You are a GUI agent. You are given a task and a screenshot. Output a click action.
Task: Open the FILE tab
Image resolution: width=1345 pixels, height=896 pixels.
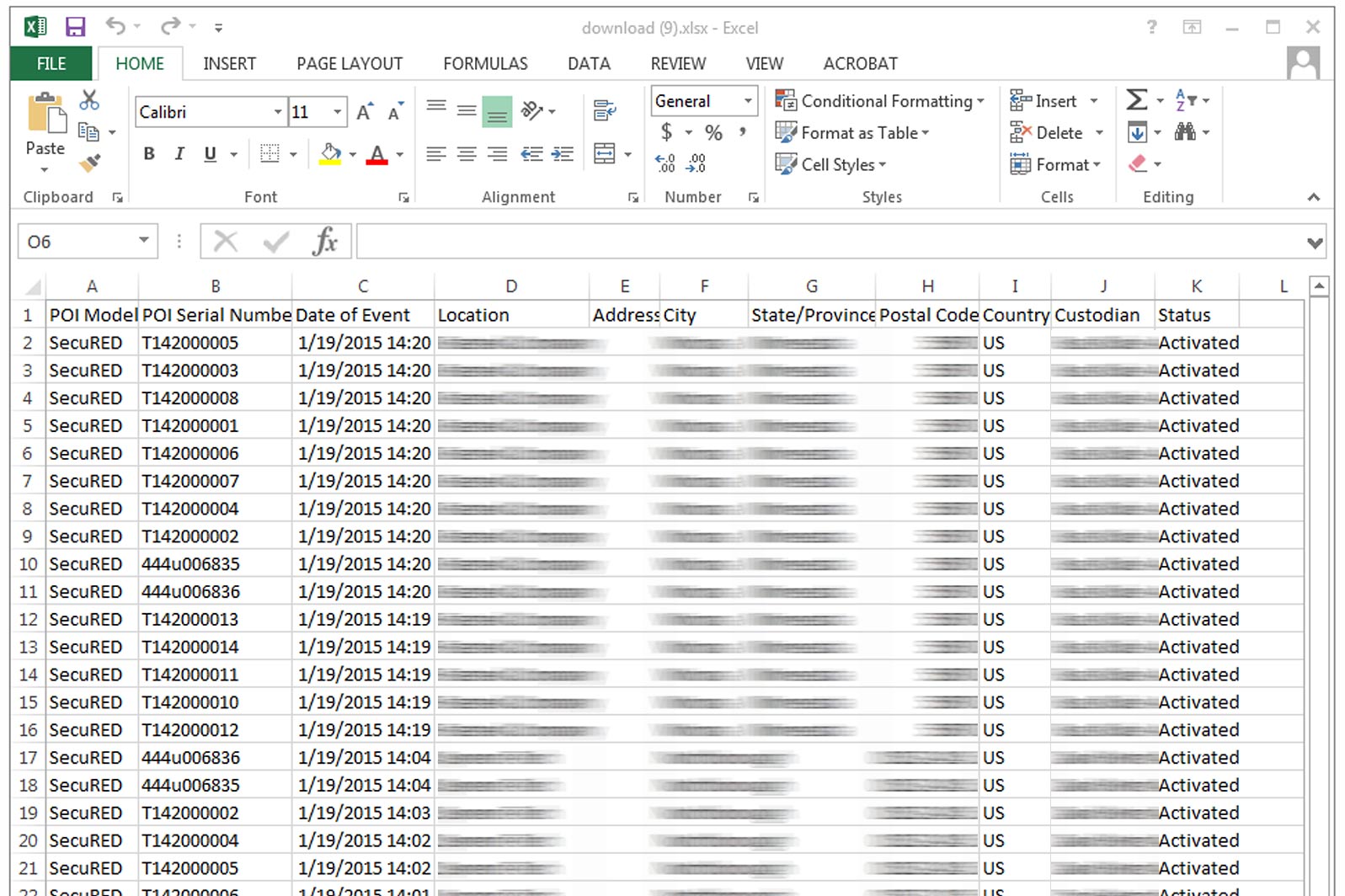pos(51,63)
